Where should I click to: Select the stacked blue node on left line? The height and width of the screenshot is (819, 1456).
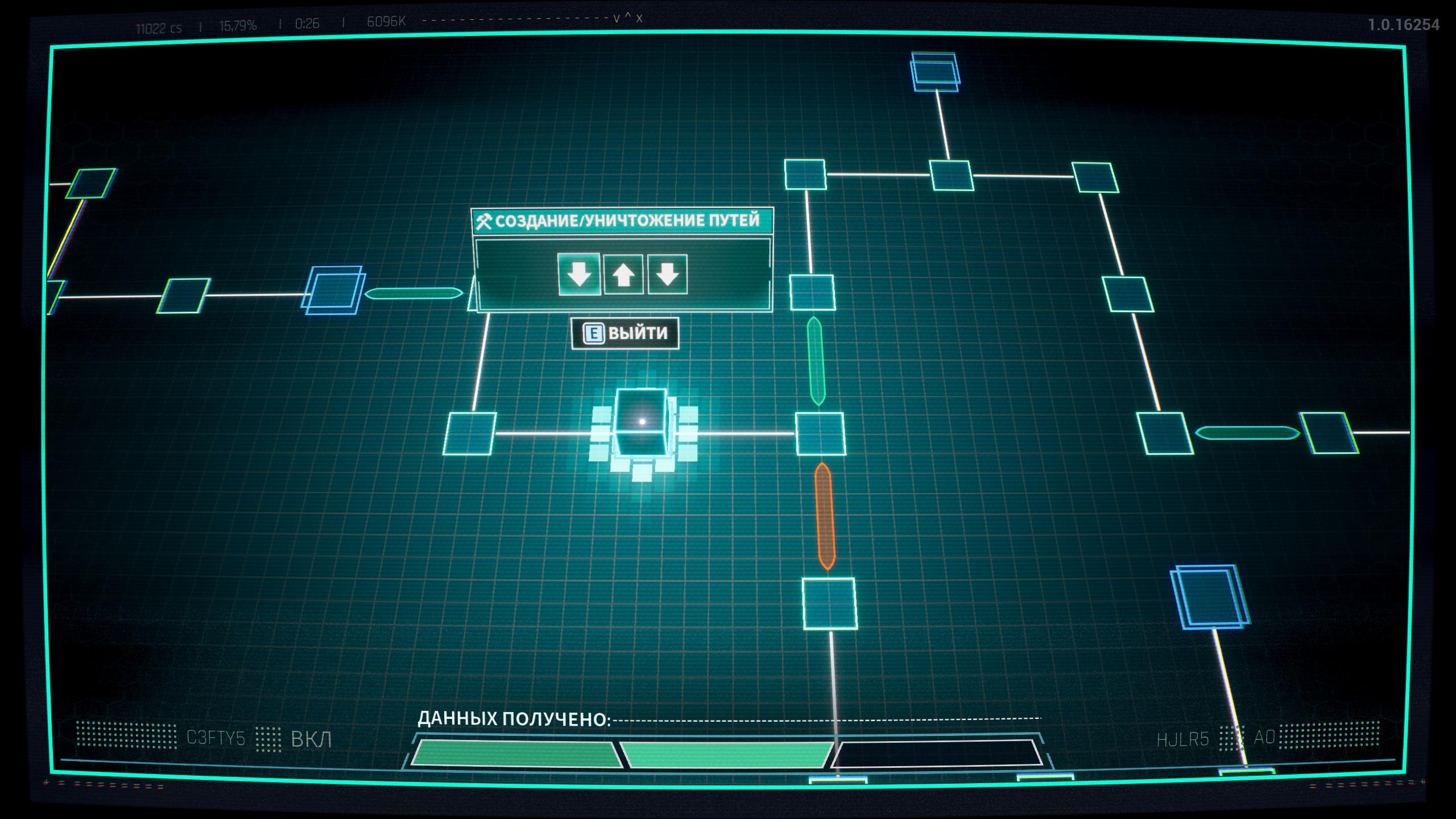pos(333,290)
